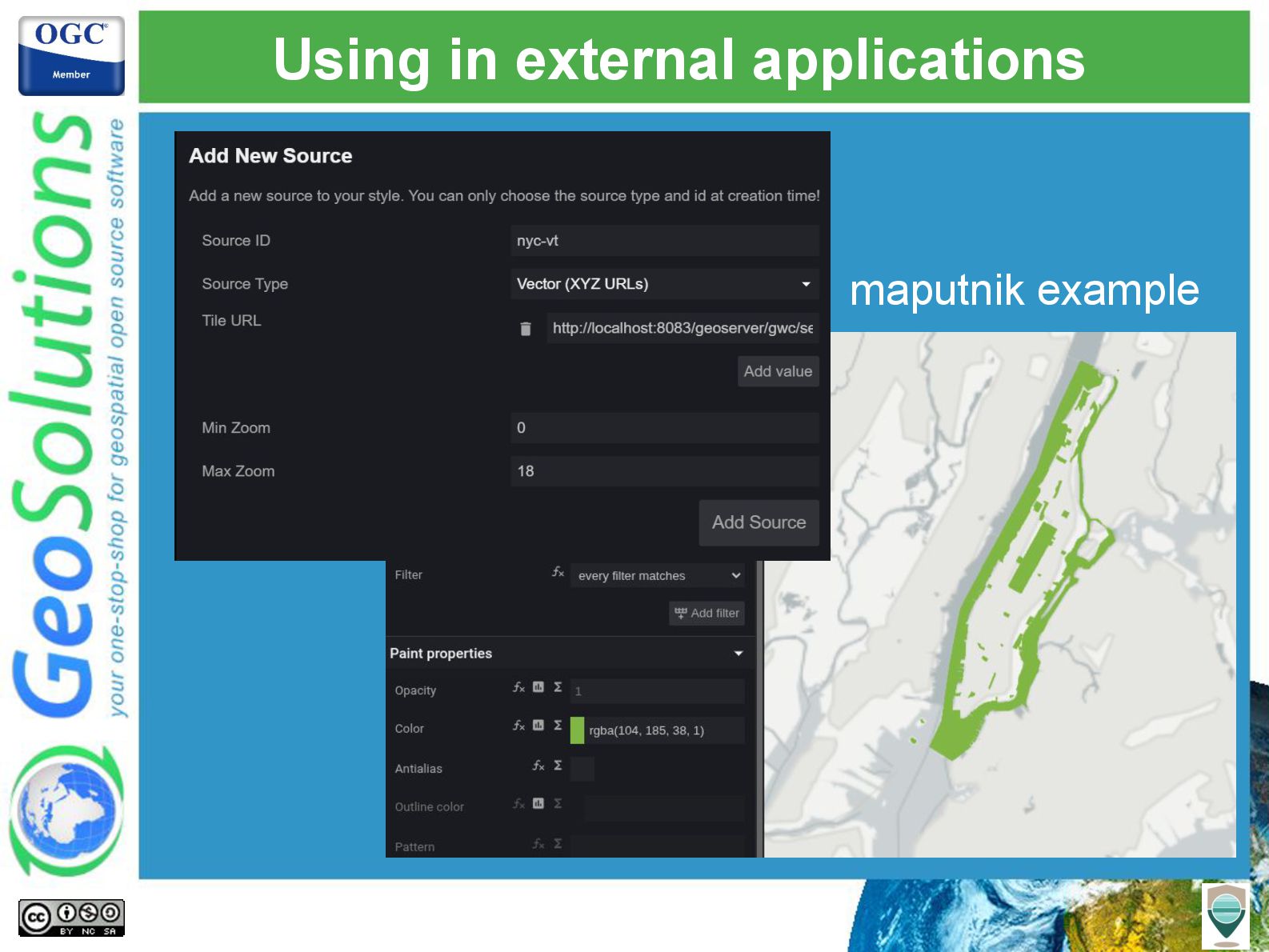Click the OGC Member logo
Screen dimensions: 1269x952
pos(71,56)
